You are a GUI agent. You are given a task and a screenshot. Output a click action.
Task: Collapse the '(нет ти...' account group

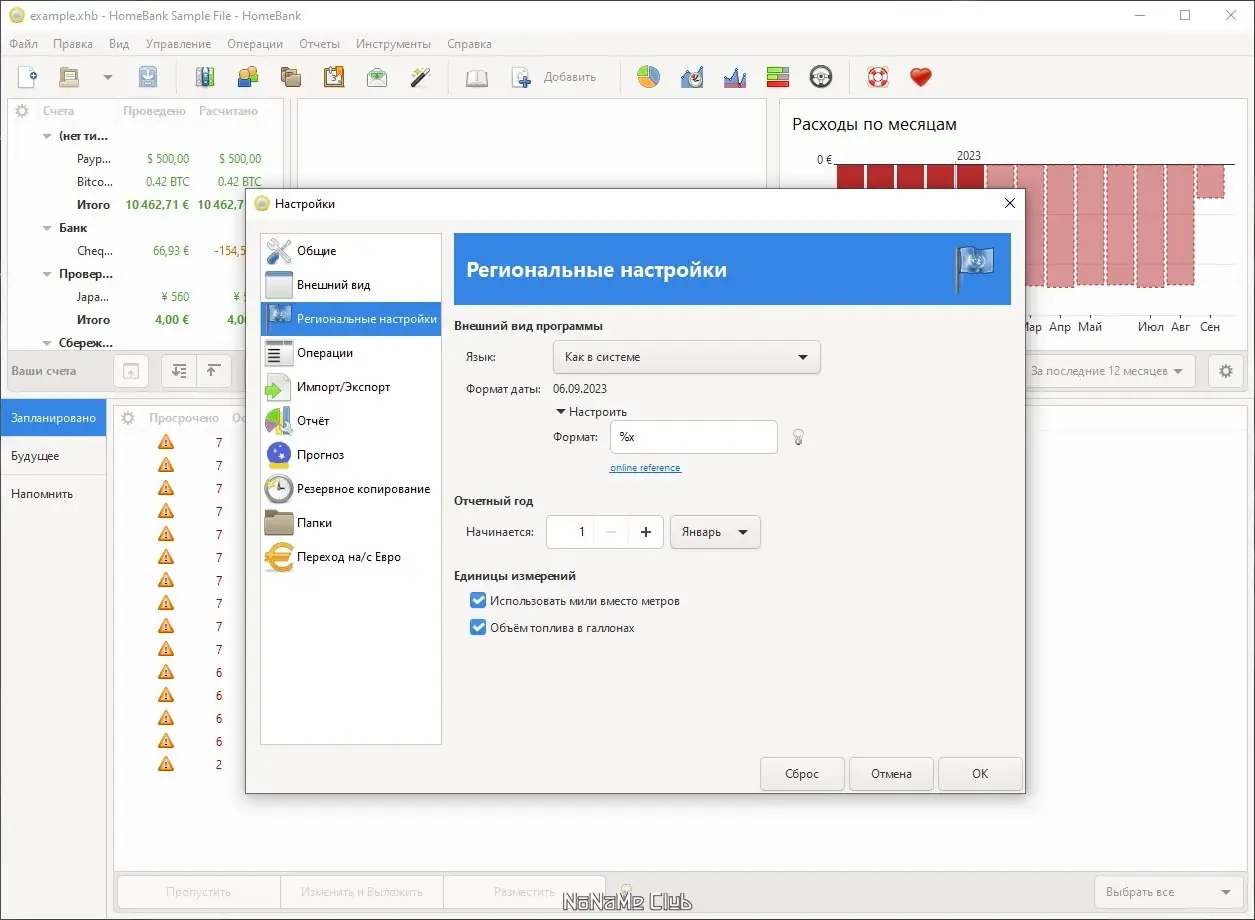point(49,136)
